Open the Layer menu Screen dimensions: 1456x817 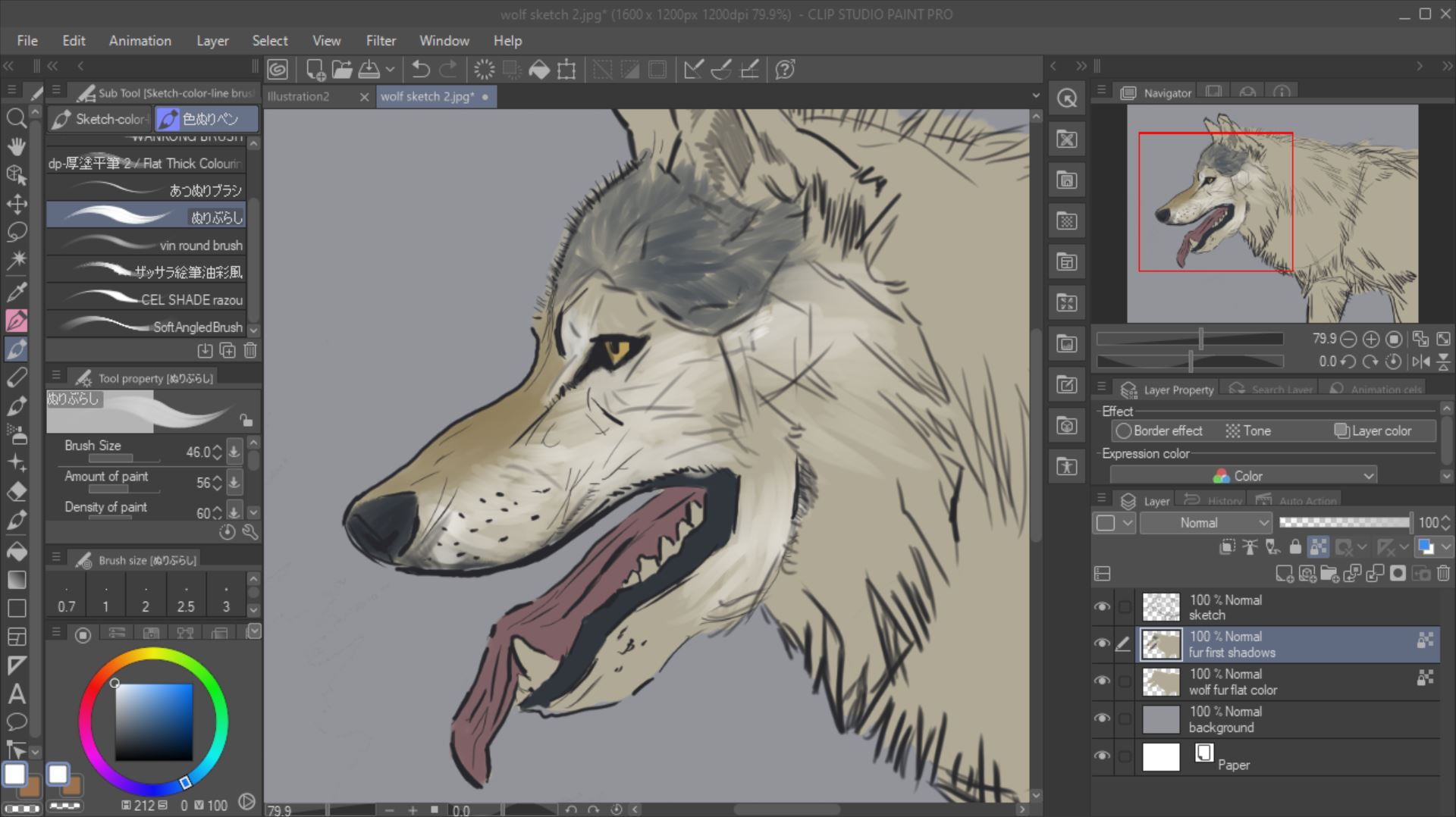pyautogui.click(x=212, y=41)
